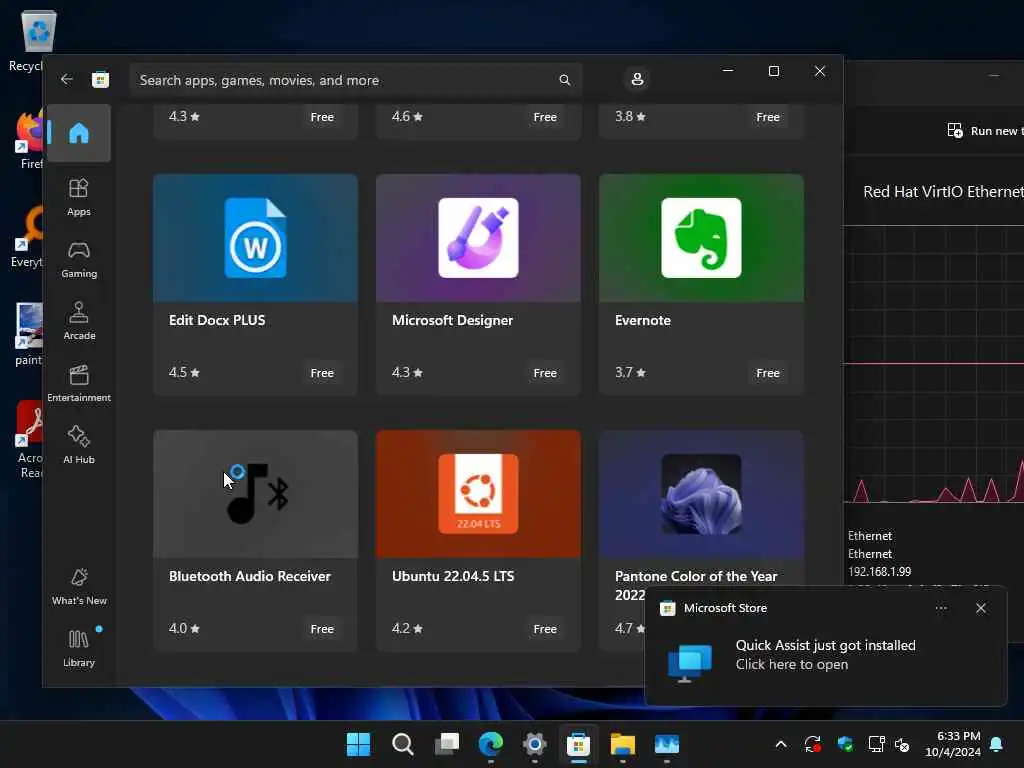Open the Ubuntu 22.04.5 LTS title text

[453, 576]
